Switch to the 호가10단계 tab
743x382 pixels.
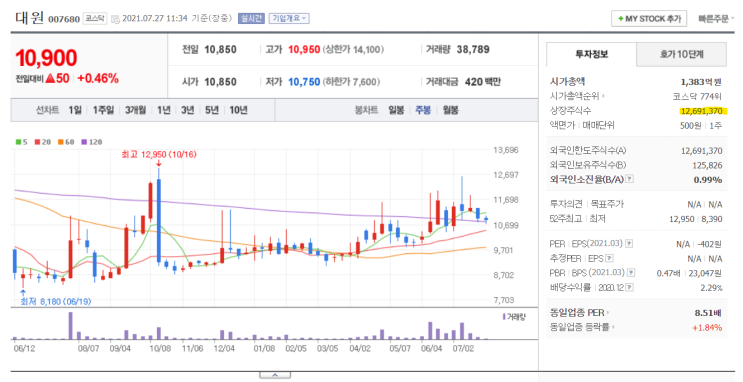pyautogui.click(x=681, y=55)
